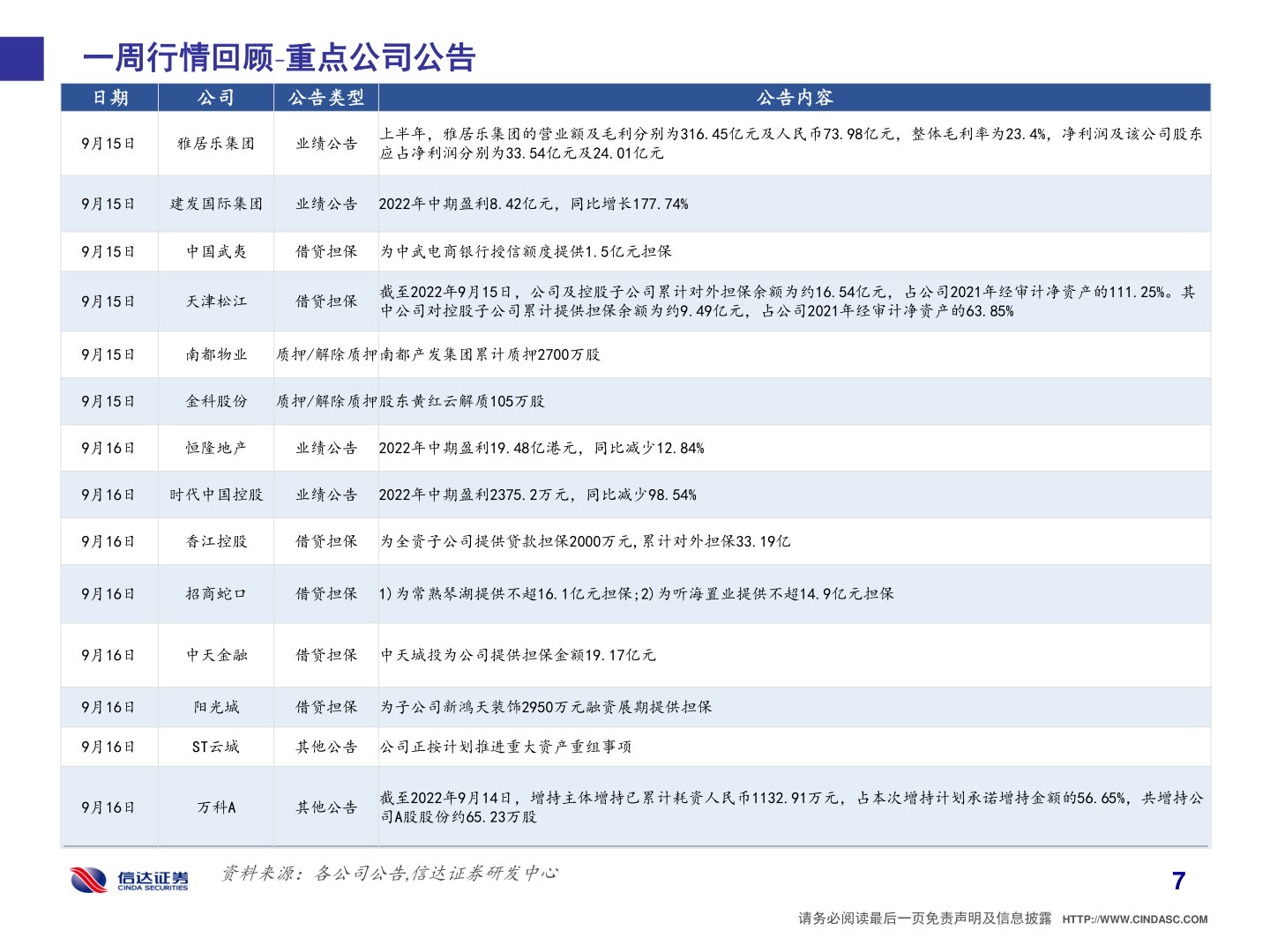Click the 恒隆地产 业绩公告 cell
The image size is (1270, 952).
(325, 447)
